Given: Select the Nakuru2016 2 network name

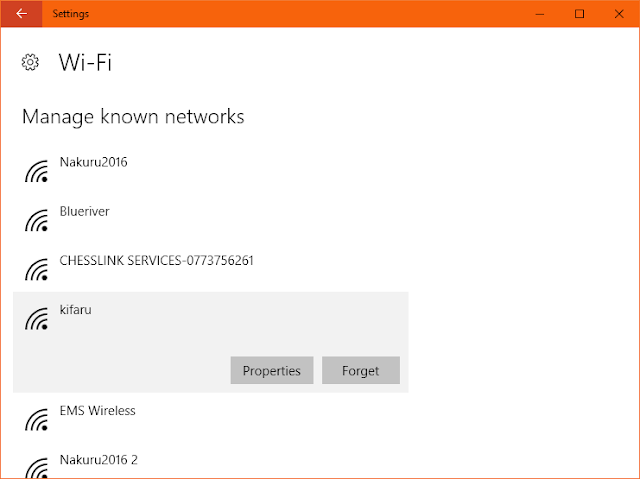Looking at the screenshot, I should coord(99,460).
